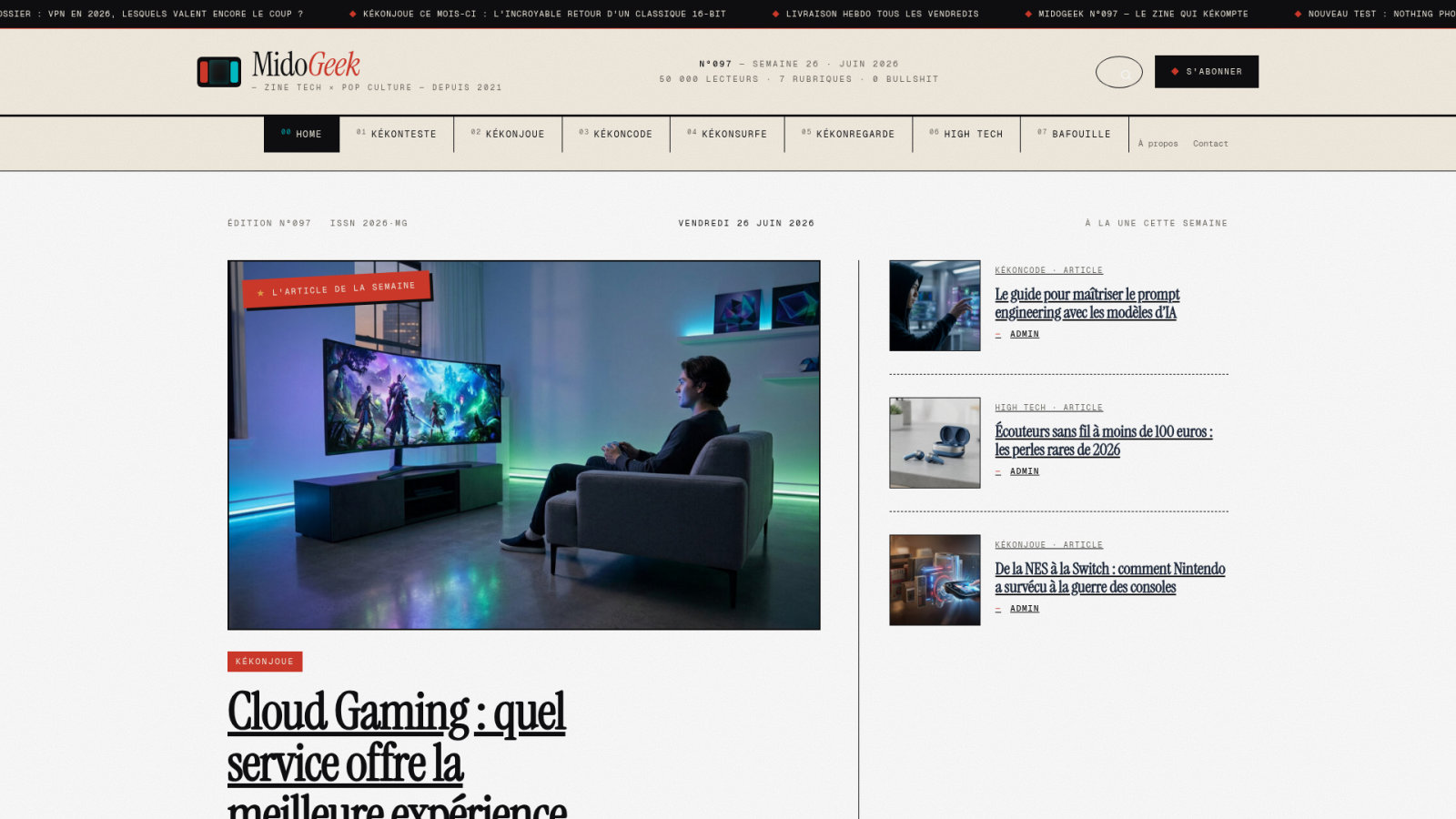The image size is (1456, 819).
Task: Click the hooded hacker article thumbnail
Action: coord(935,306)
